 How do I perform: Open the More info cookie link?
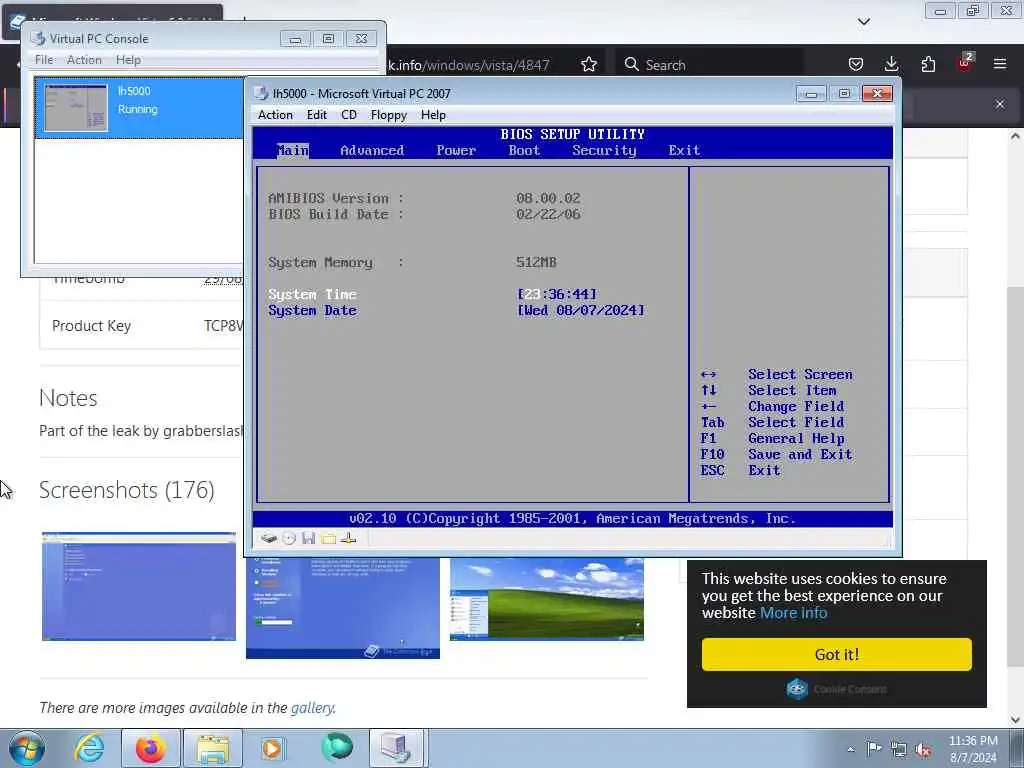click(x=793, y=613)
